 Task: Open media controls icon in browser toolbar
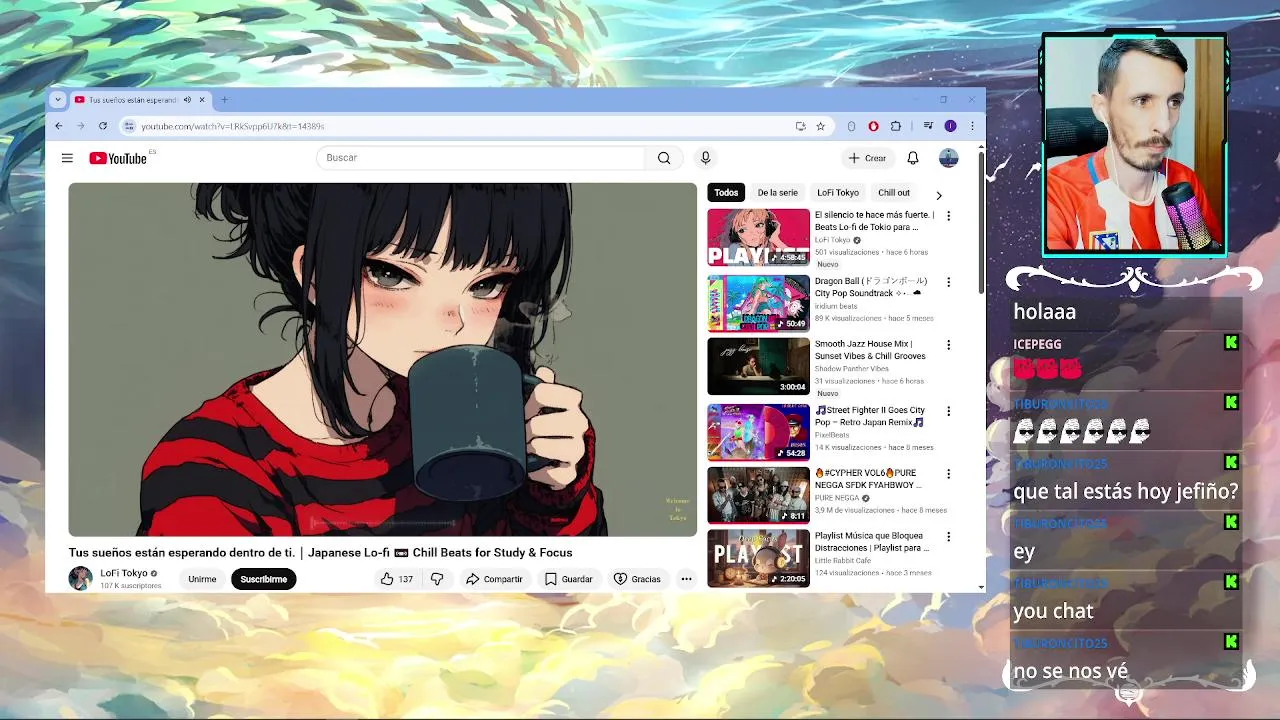coord(928,126)
